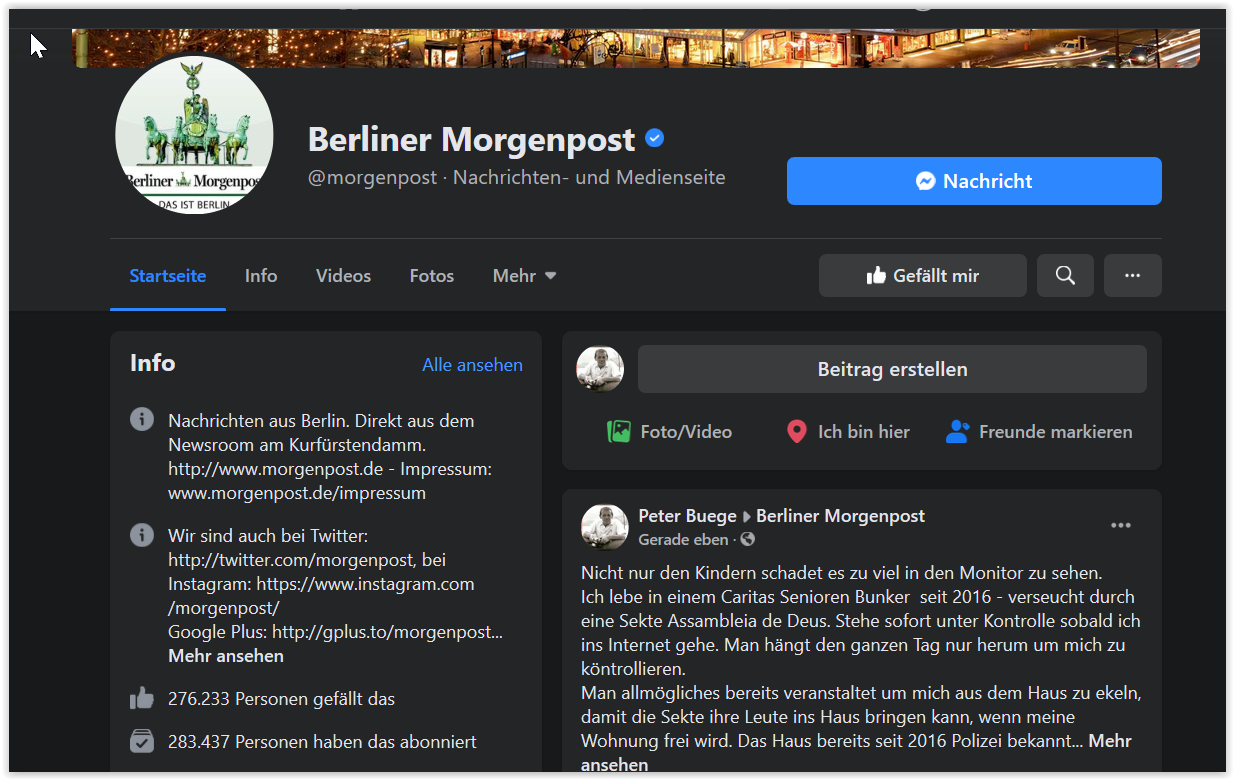The width and height of the screenshot is (1234, 780).
Task: Switch to the Startseite tab
Action: 168,276
